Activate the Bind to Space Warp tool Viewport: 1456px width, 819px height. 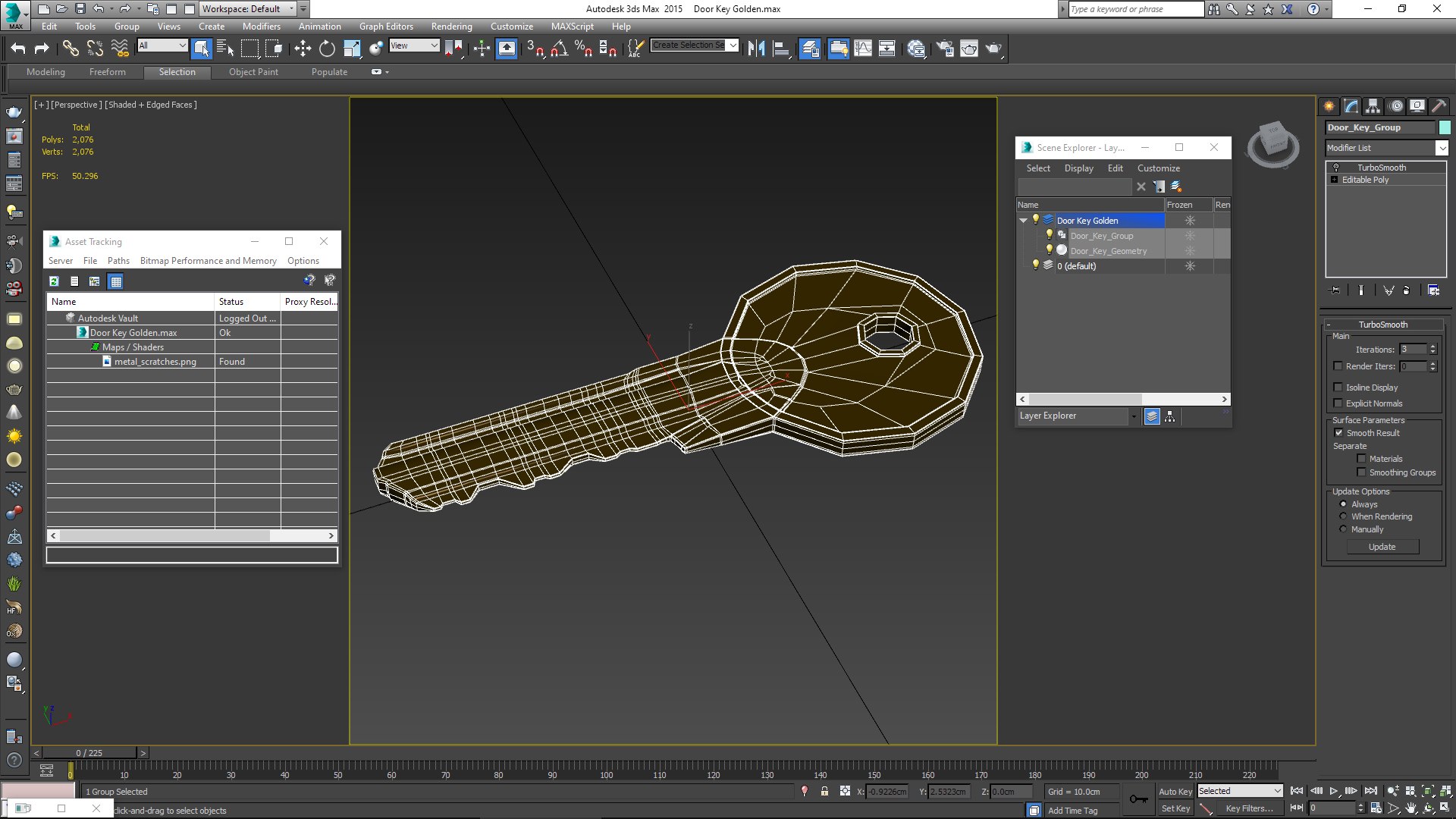pyautogui.click(x=120, y=49)
